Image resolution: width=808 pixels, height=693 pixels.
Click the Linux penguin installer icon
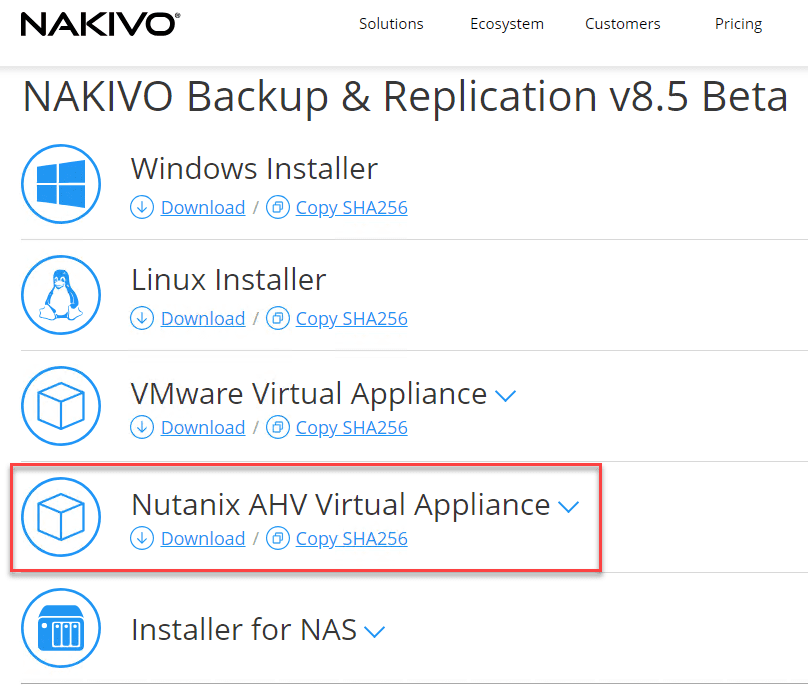point(61,296)
